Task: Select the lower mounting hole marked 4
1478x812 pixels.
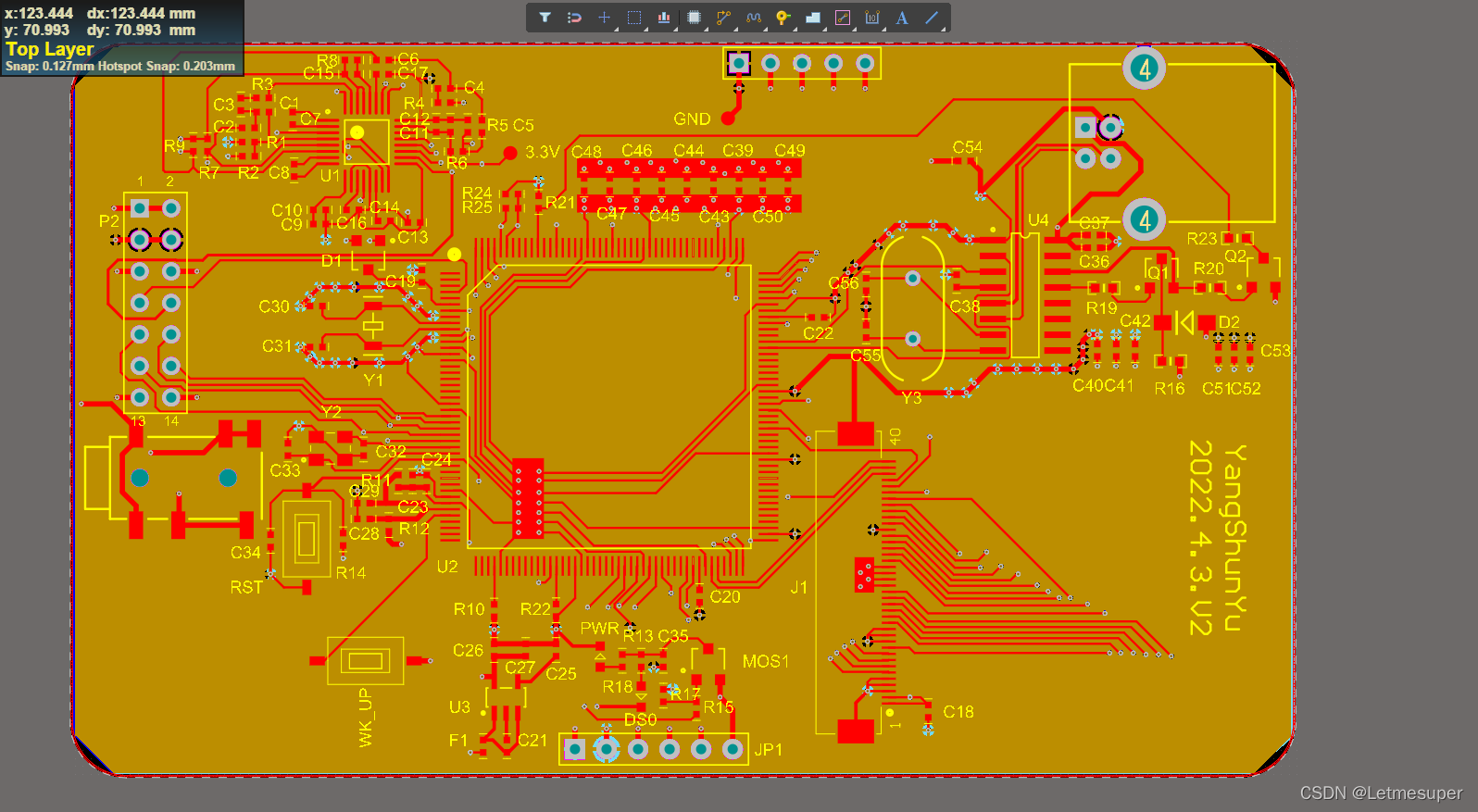Action: [1145, 219]
